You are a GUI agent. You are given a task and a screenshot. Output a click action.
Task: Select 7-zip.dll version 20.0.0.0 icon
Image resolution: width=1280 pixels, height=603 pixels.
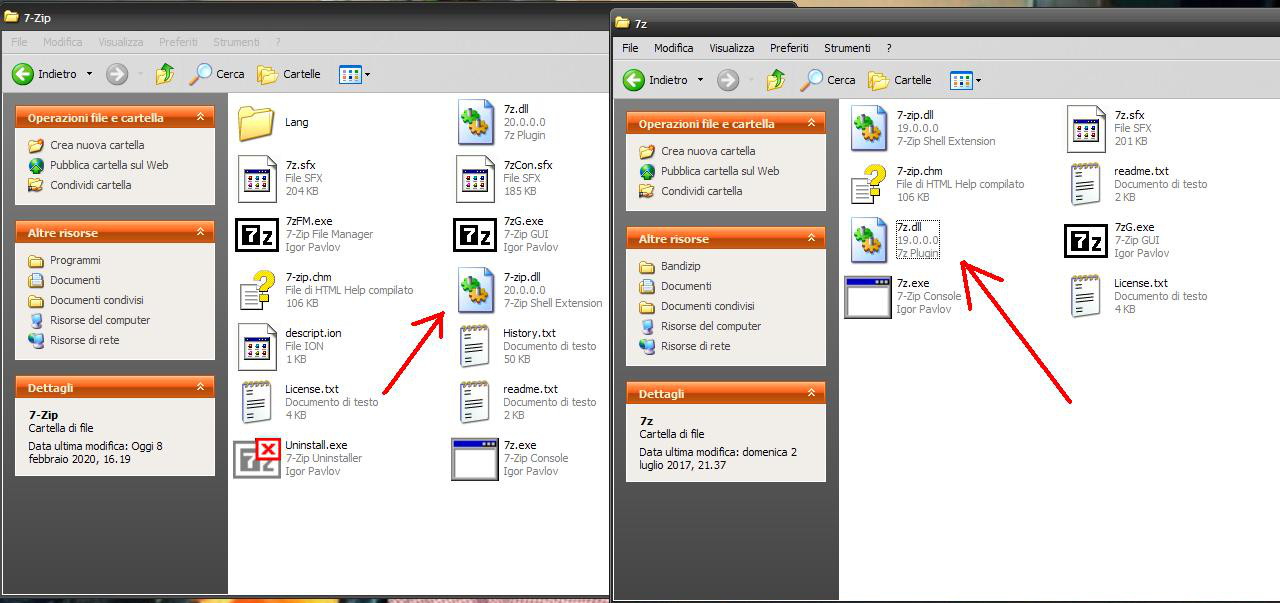click(x=475, y=290)
